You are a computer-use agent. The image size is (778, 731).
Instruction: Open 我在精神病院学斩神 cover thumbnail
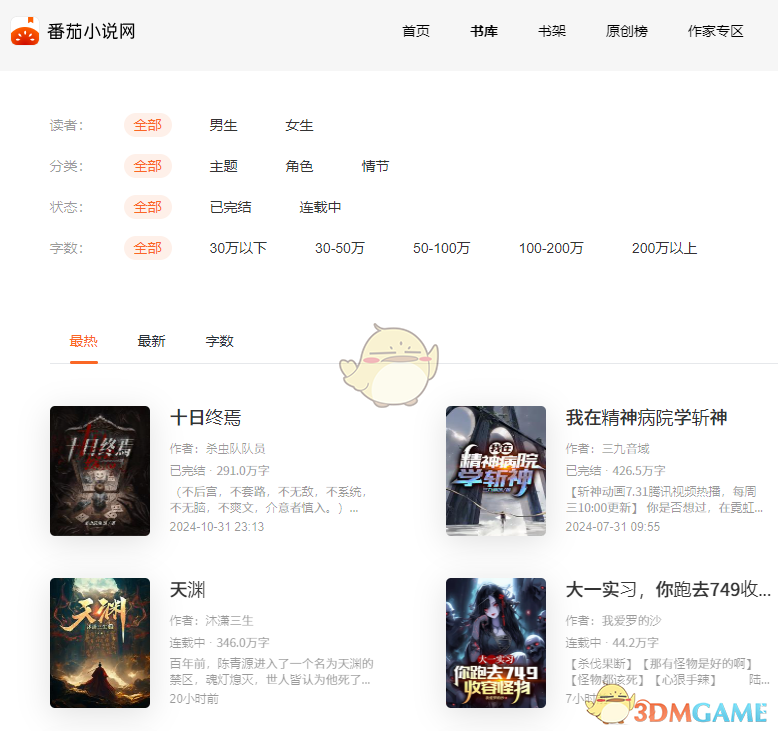[x=496, y=471]
